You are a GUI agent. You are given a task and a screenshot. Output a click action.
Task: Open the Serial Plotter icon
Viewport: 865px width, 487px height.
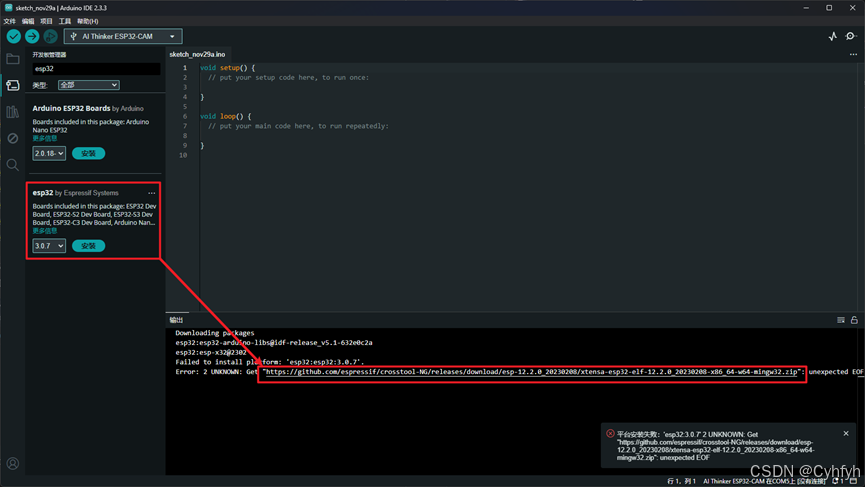[832, 36]
